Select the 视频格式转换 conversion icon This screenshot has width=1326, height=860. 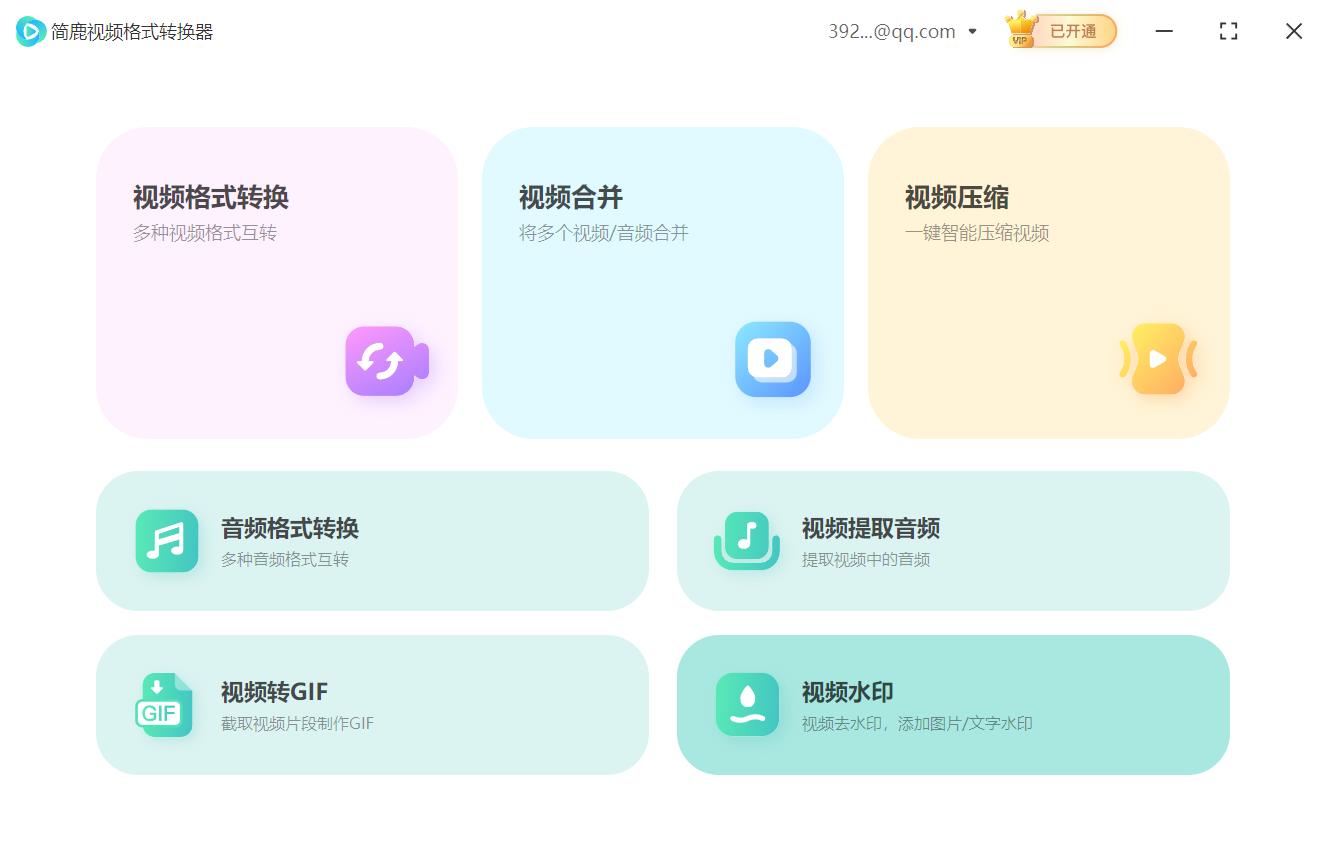point(386,361)
